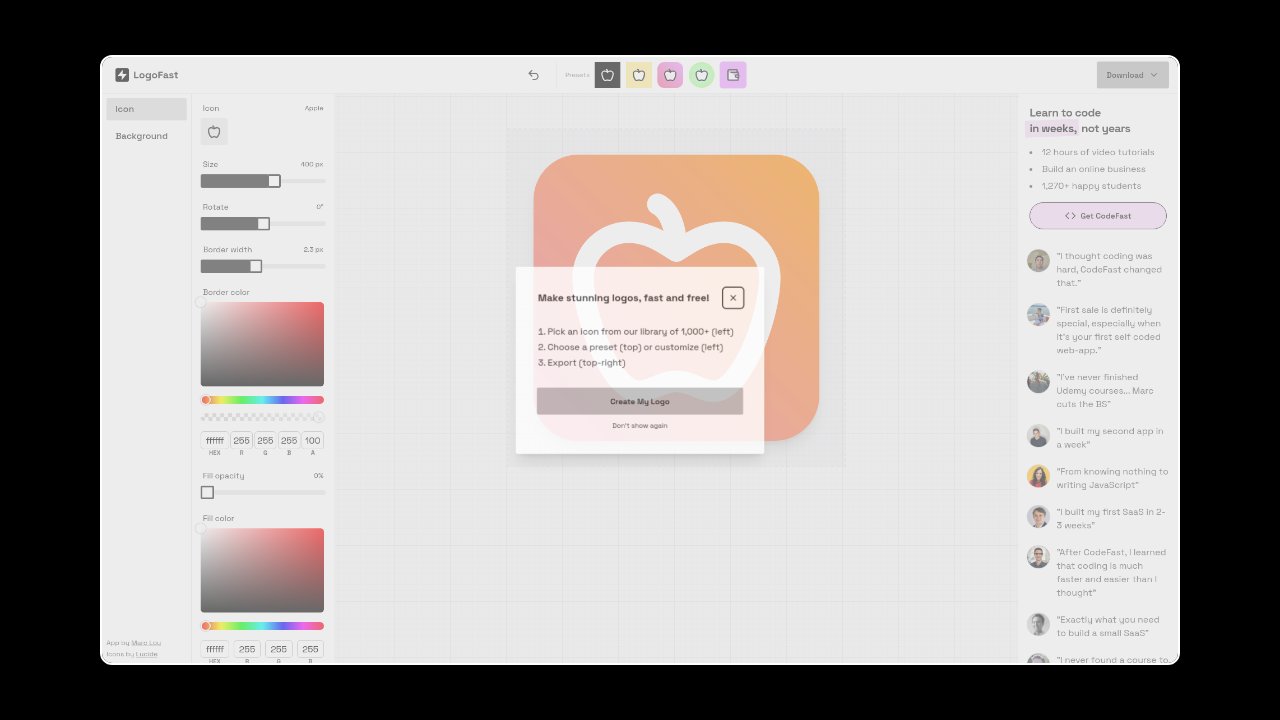The height and width of the screenshot is (720, 1280).
Task: Click avatar beside "From knowing nothing to writing JavaScript"
Action: [1038, 476]
